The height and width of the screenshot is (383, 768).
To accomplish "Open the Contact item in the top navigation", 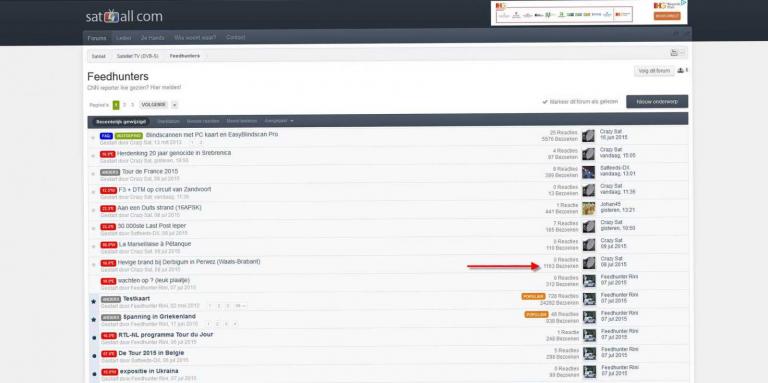I will [236, 37].
